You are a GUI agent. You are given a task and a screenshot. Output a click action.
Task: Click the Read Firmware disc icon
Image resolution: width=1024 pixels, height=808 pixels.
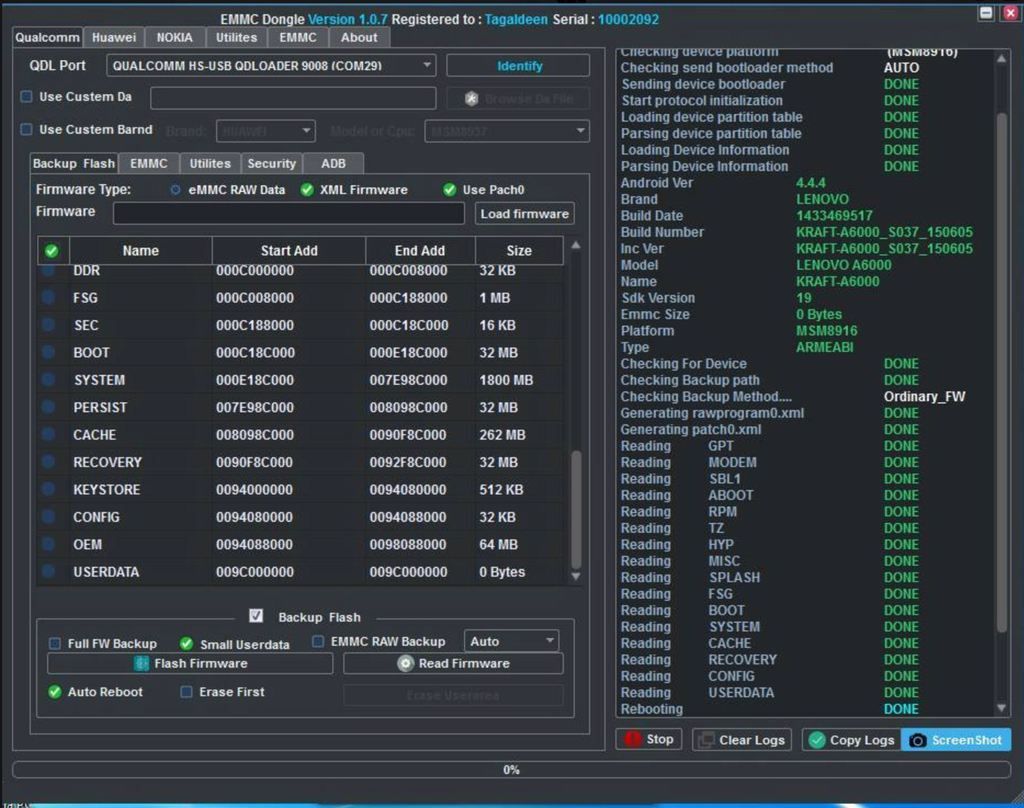pyautogui.click(x=406, y=664)
